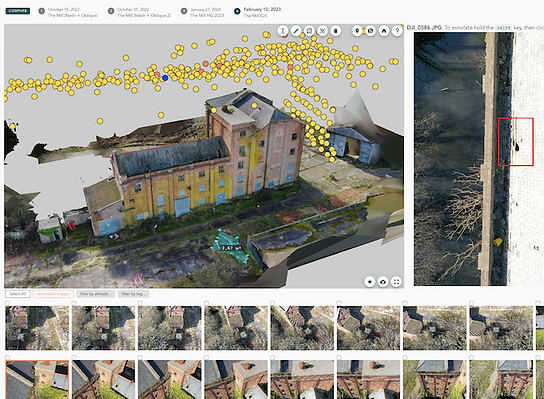Screen dimensions: 544x399
Task: Open help with the question mark icon
Action: click(397, 31)
